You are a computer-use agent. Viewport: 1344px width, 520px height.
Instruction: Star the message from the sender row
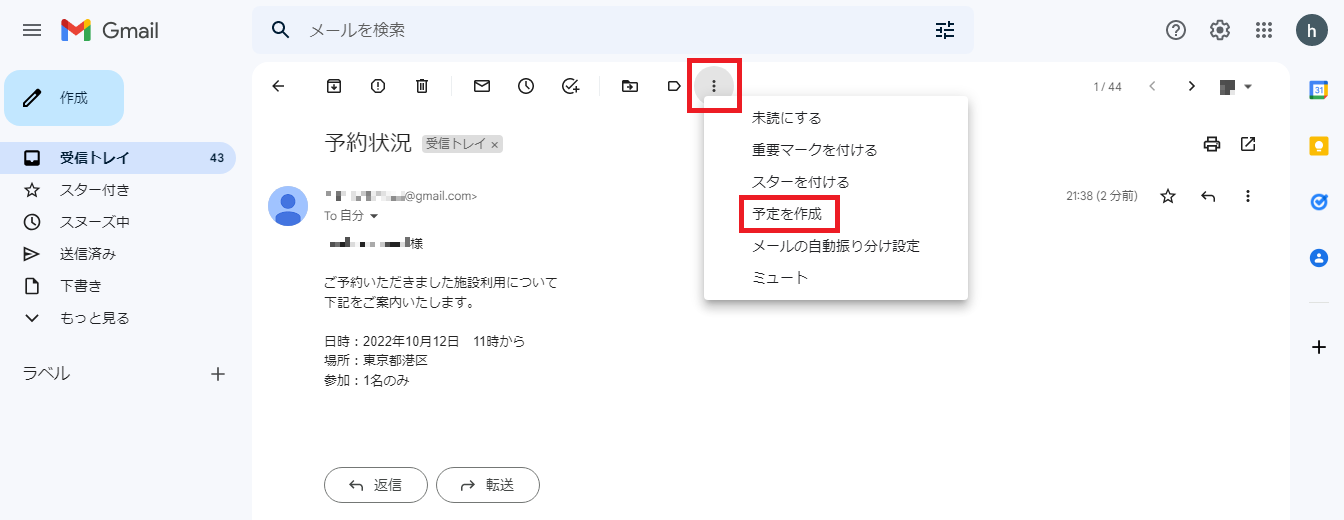1168,197
